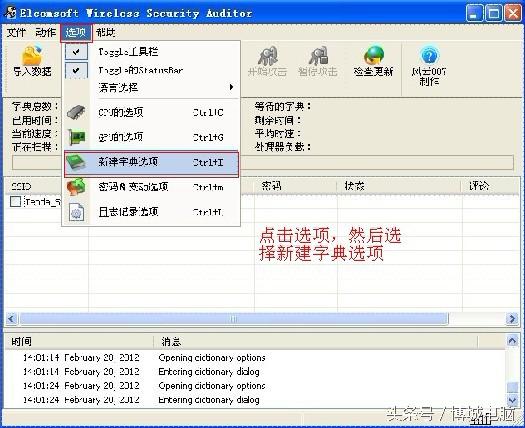The image size is (525, 428).
Task: Click the horizontal scrollbar thumb
Action: click(x=234, y=318)
